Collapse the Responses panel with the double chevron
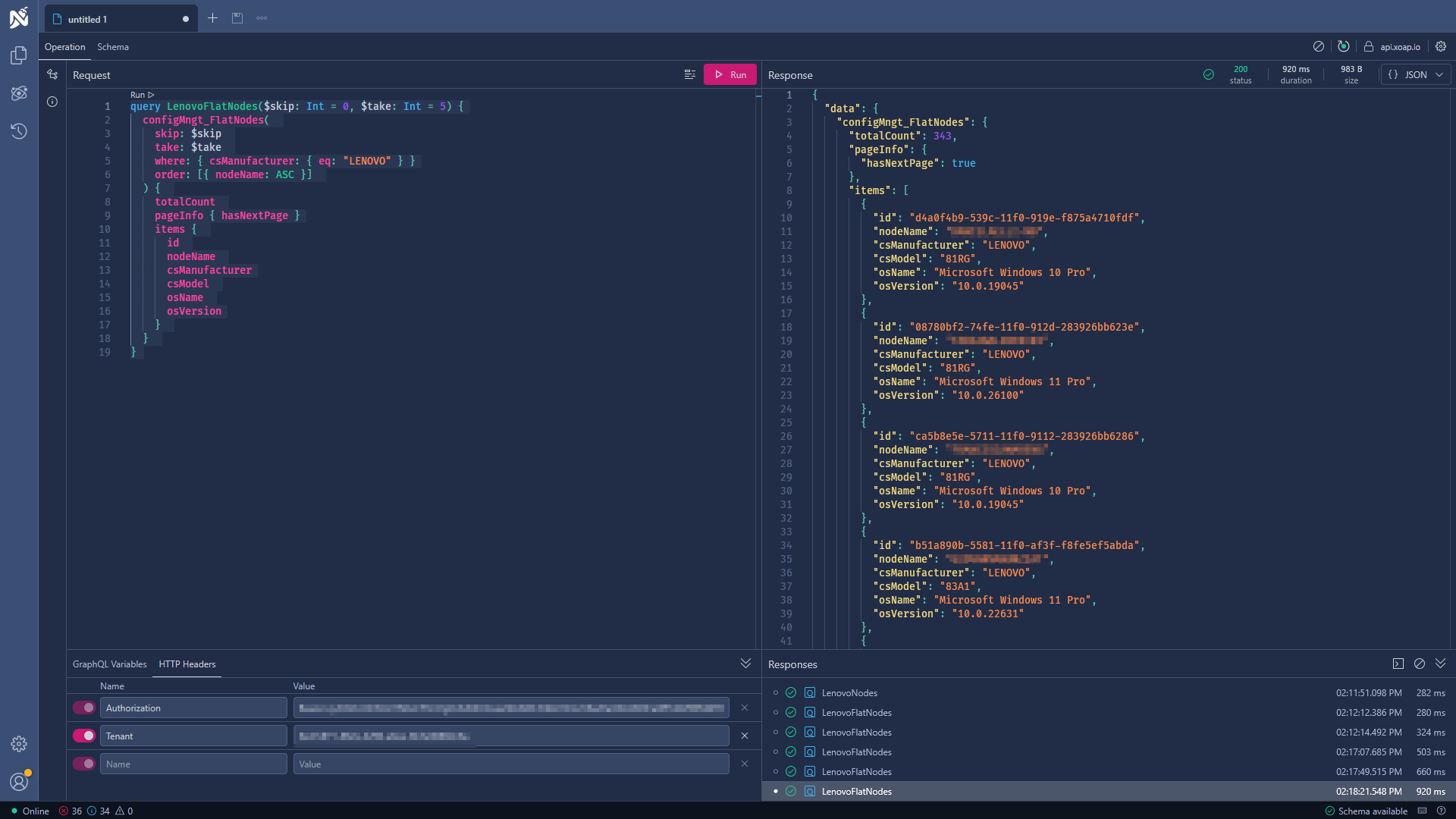1456x819 pixels. pos(1440,664)
